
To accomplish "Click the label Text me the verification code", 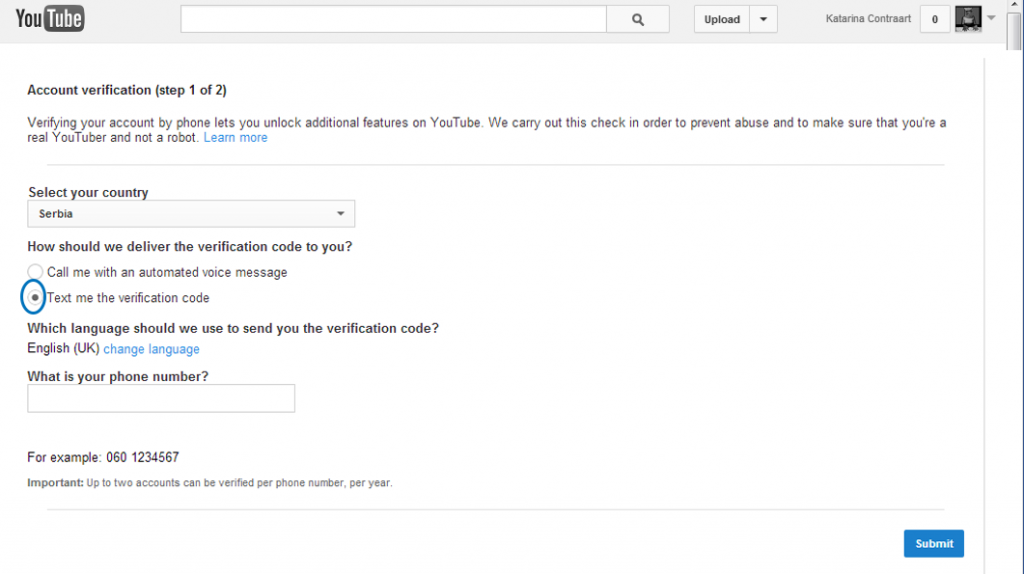I will 128,298.
